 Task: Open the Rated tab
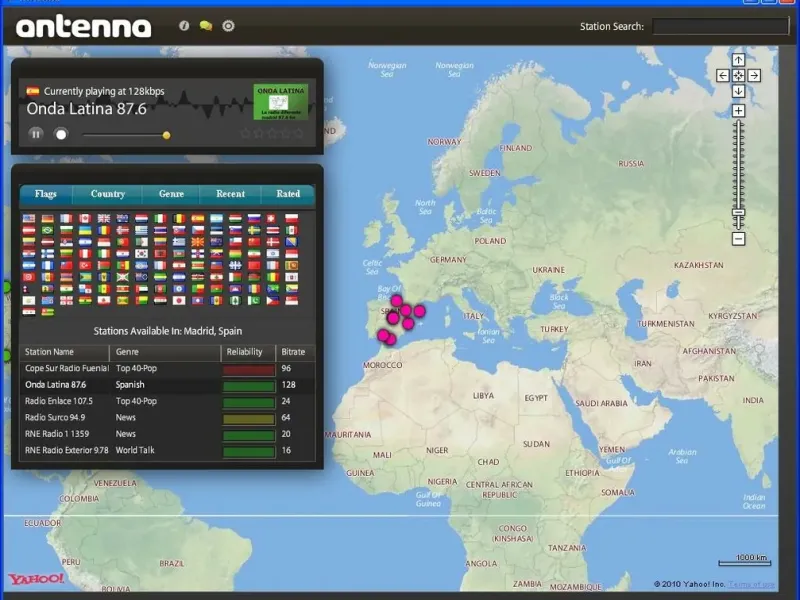pos(288,194)
